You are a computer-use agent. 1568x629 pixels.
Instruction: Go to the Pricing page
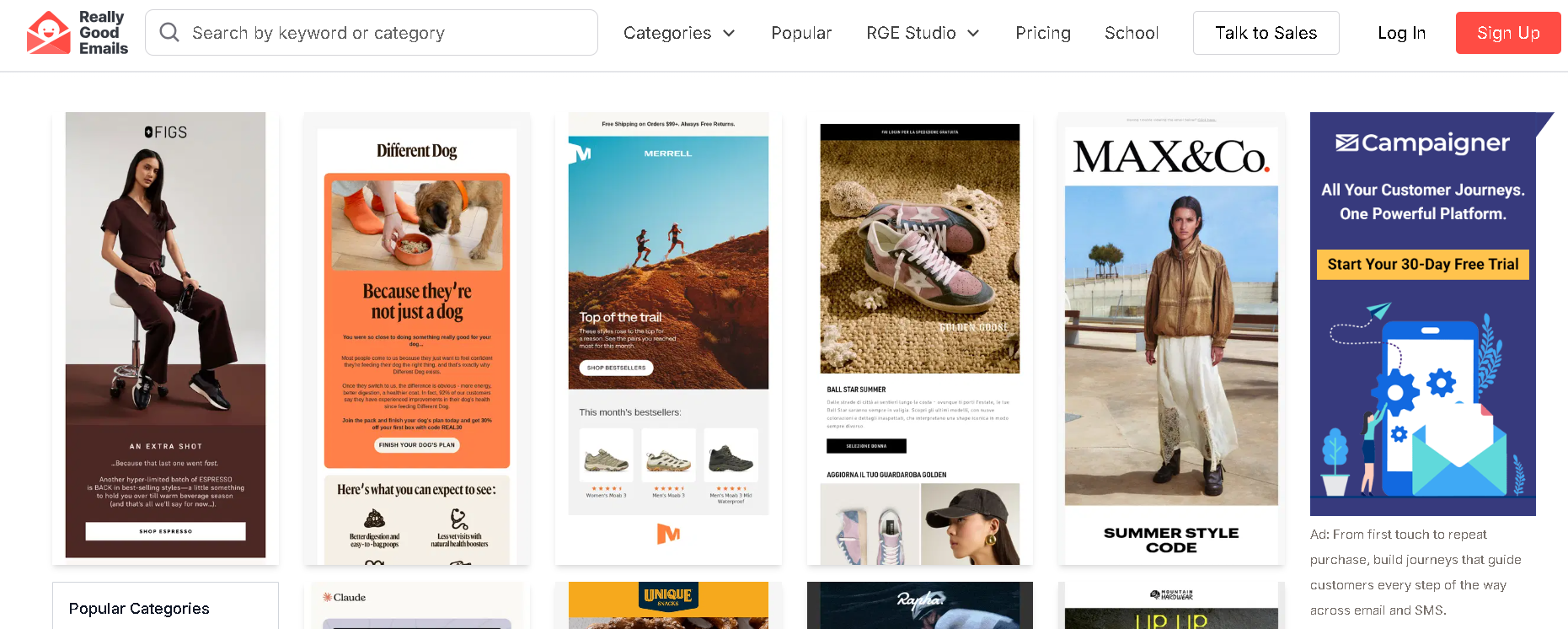(x=1043, y=33)
